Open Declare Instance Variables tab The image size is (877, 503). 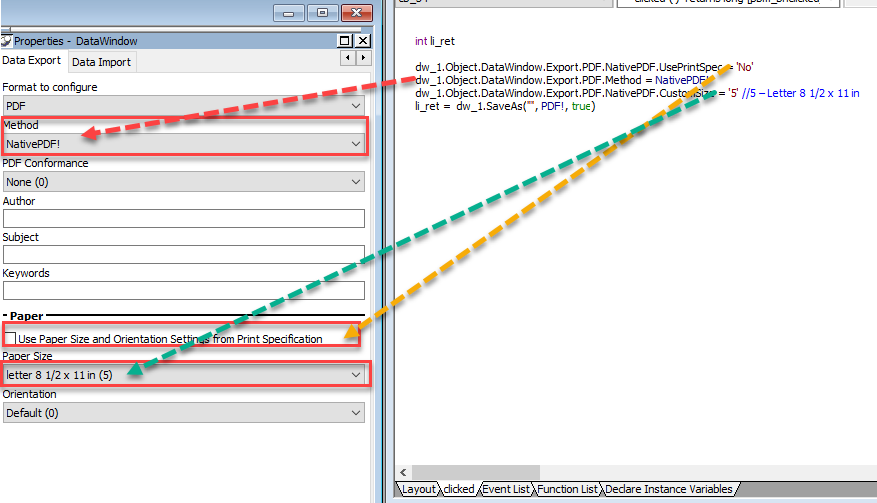[x=669, y=489]
